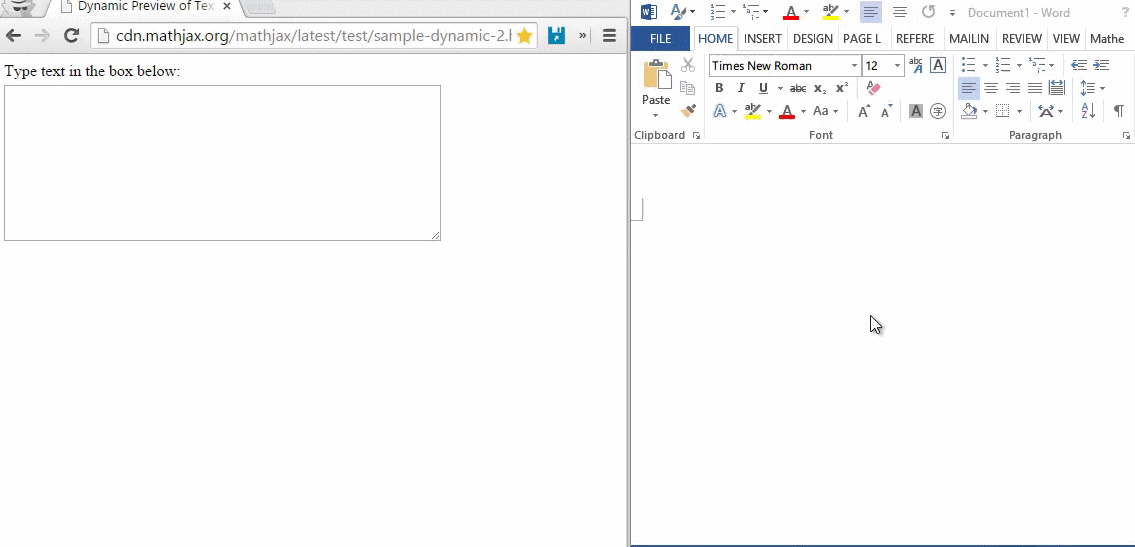
Task: Toggle Italic formatting
Action: [741, 88]
